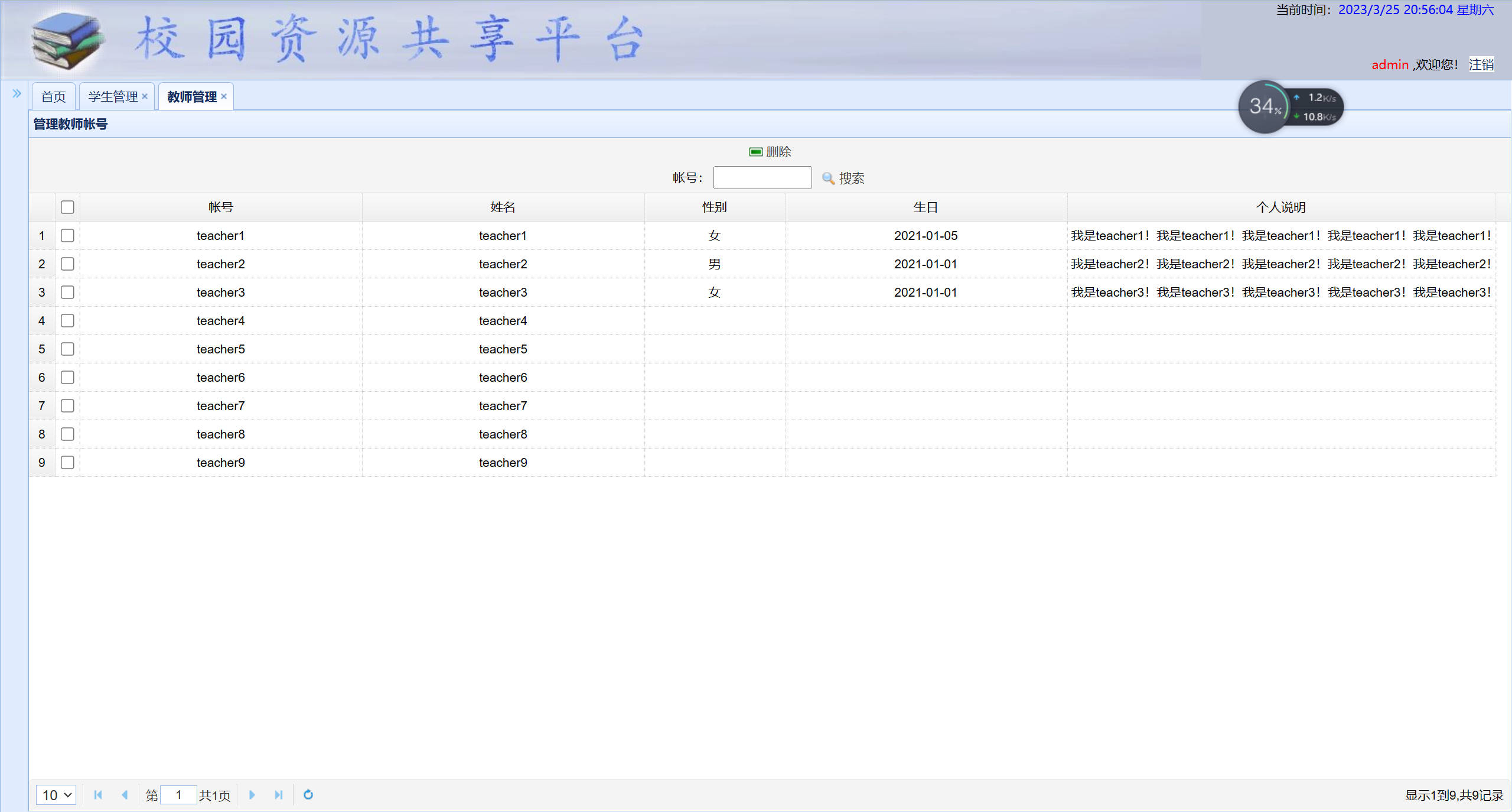Sort by the 生日 column header
This screenshot has width=1512, height=812.
pyautogui.click(x=926, y=207)
